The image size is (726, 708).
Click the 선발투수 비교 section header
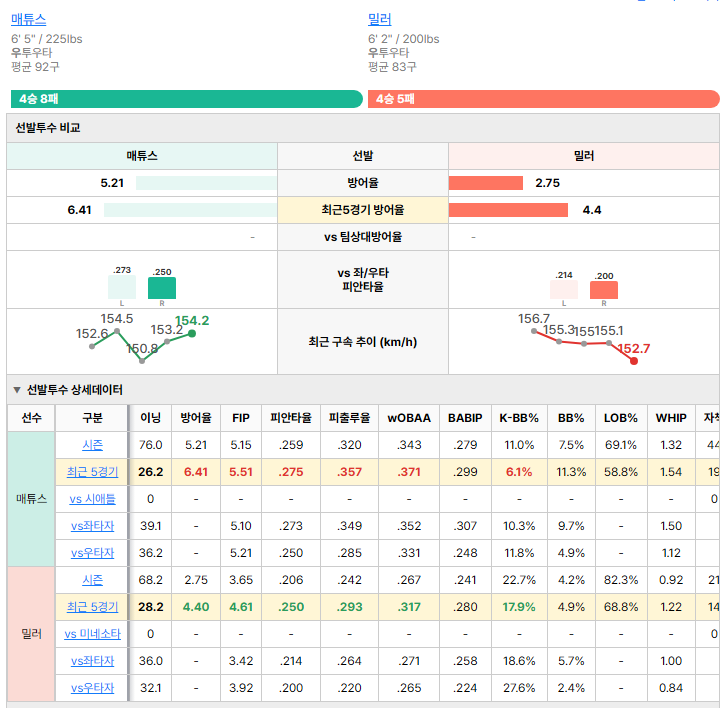pos(363,128)
